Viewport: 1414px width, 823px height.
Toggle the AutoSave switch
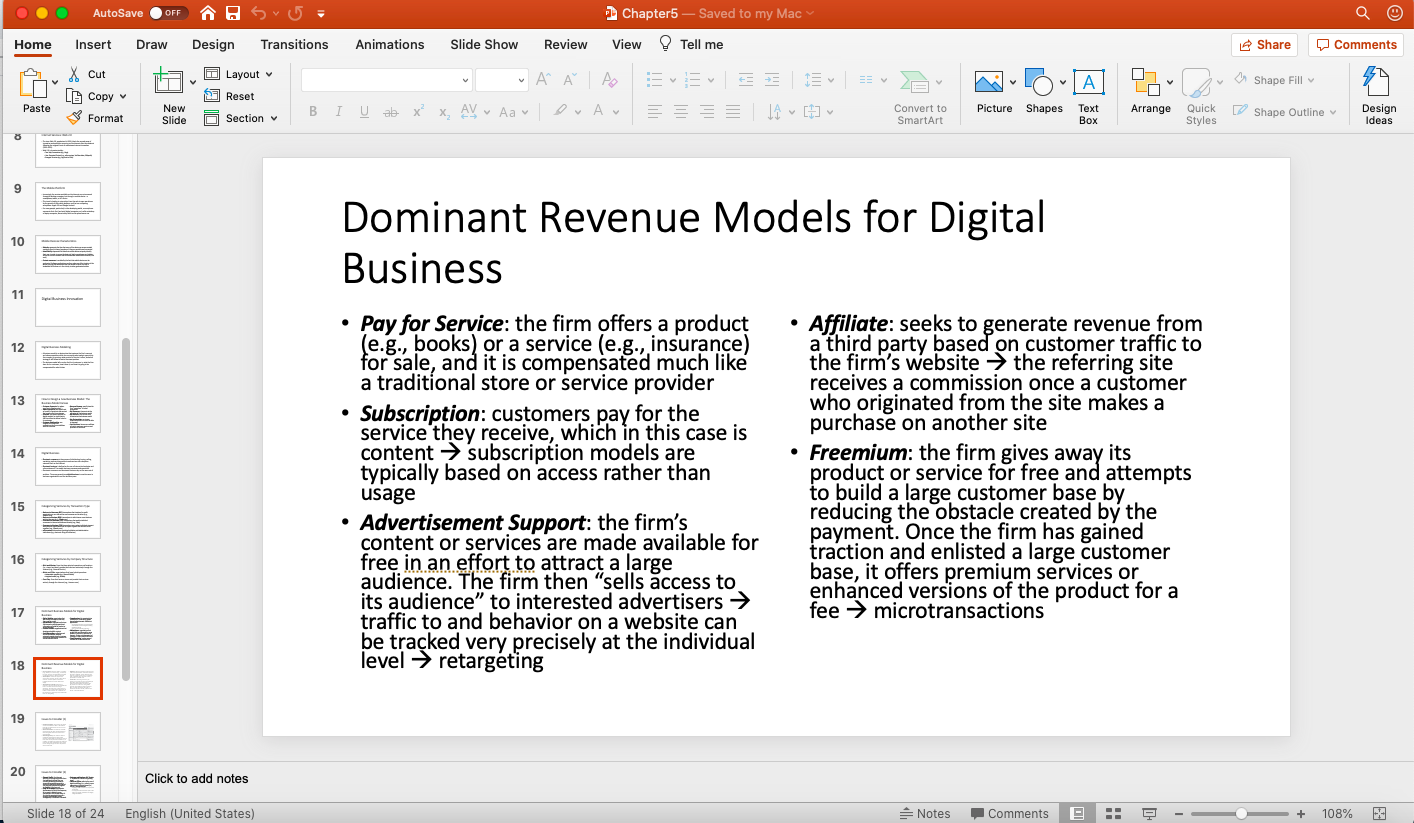167,13
